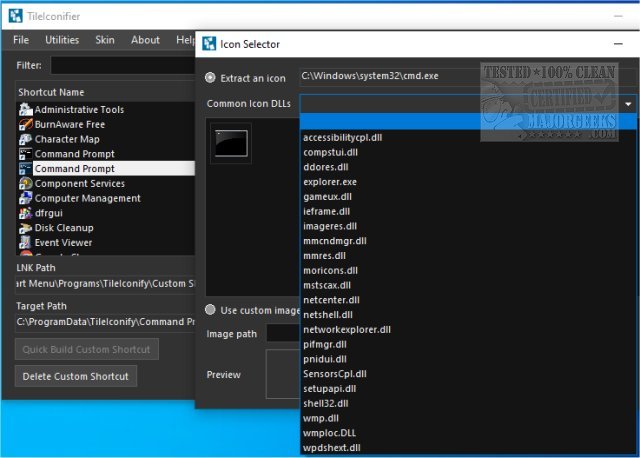Open the About menu
This screenshot has height=458, width=640.
(x=145, y=40)
